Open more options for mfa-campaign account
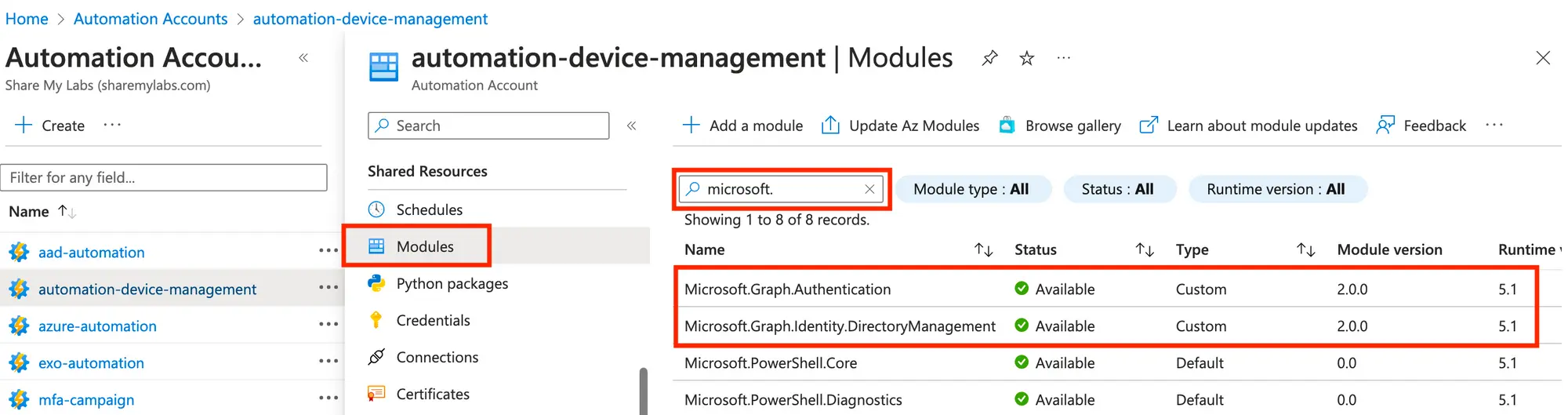Image resolution: width=1568 pixels, height=415 pixels. click(328, 399)
